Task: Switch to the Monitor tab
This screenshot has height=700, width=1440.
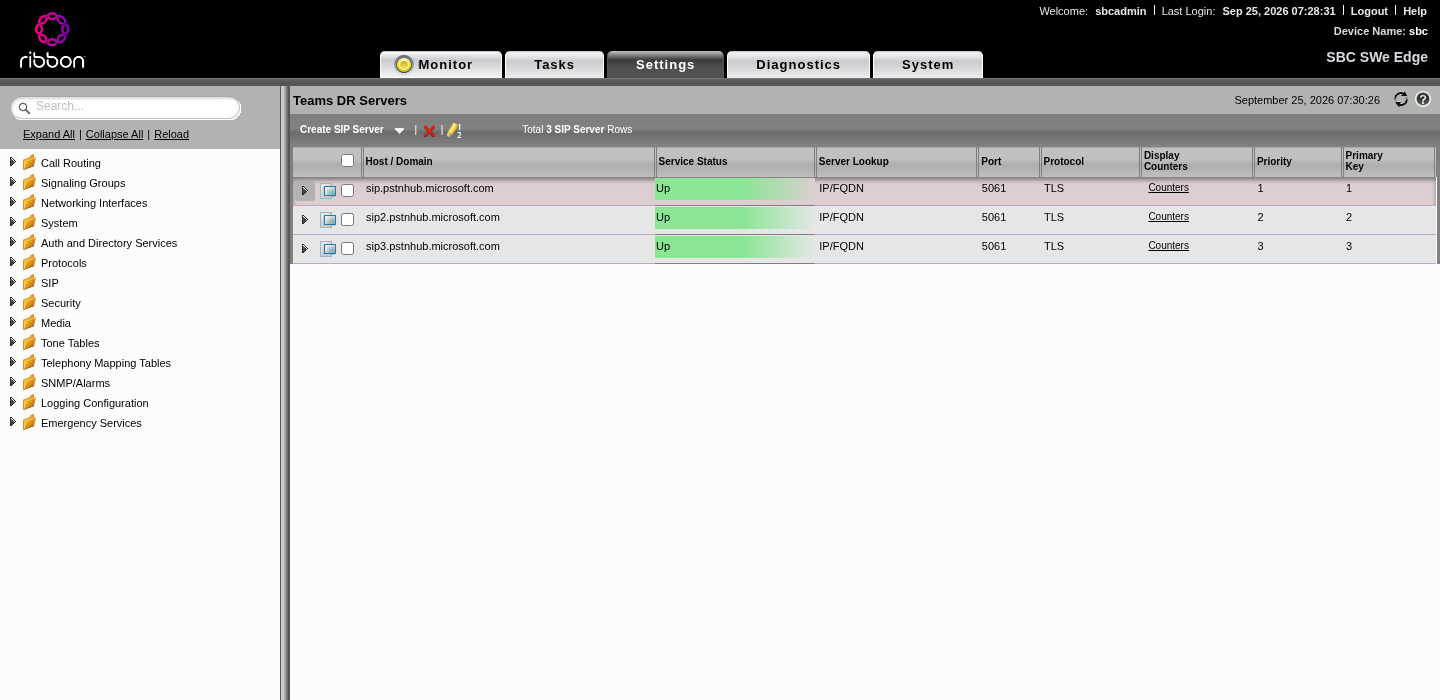Action: (441, 65)
